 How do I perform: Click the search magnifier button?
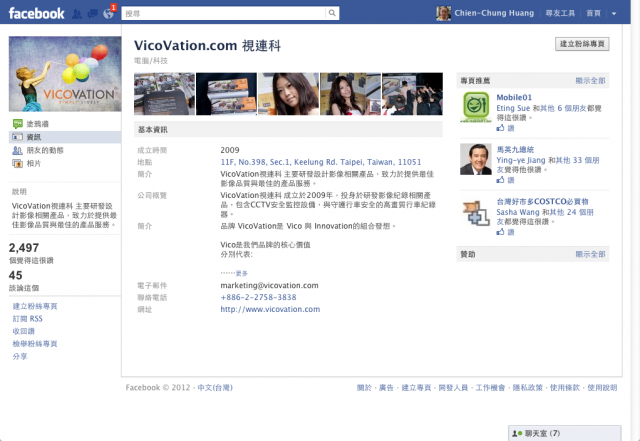tap(332, 13)
